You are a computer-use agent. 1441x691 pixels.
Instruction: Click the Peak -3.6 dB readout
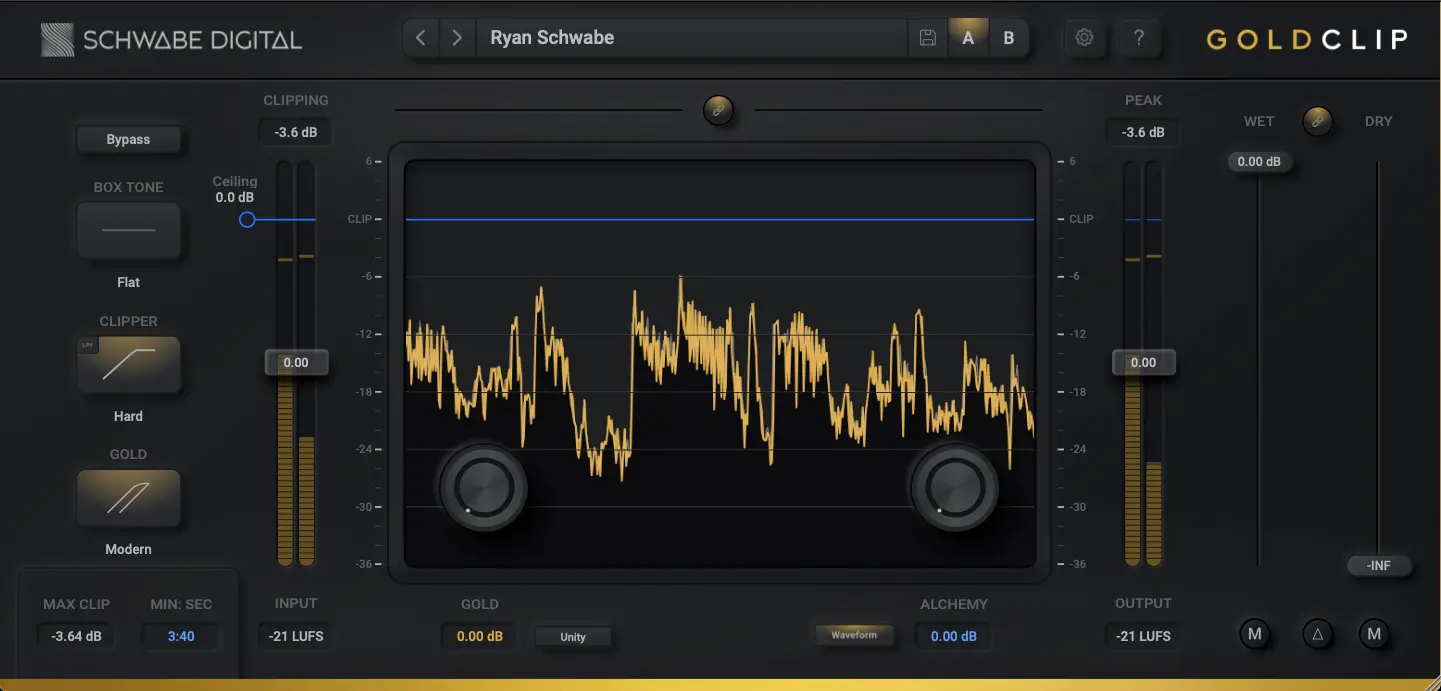[1143, 132]
